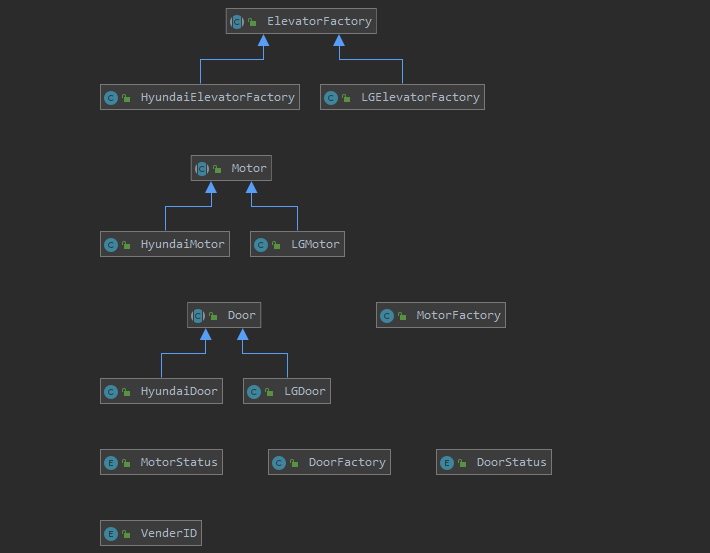
Task: Click the class icon of HyundaiMotor
Action: pyautogui.click(x=111, y=245)
